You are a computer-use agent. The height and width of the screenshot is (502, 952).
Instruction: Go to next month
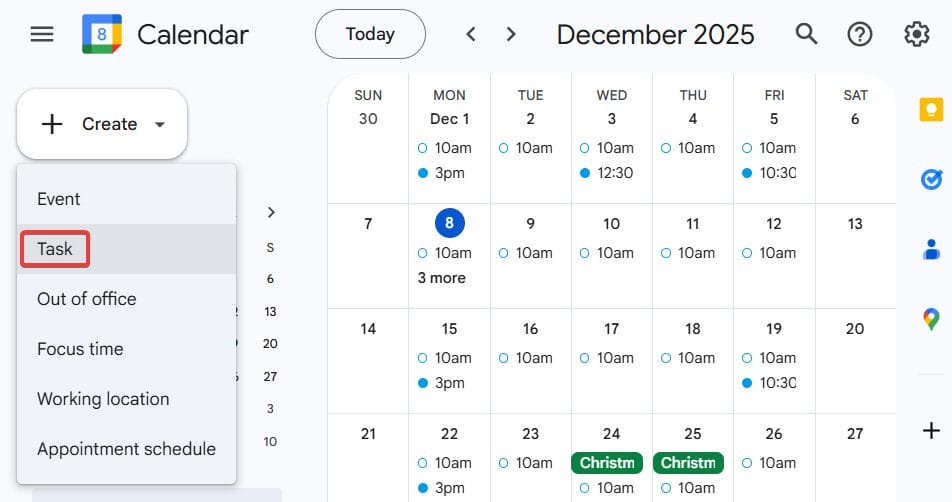tap(511, 35)
